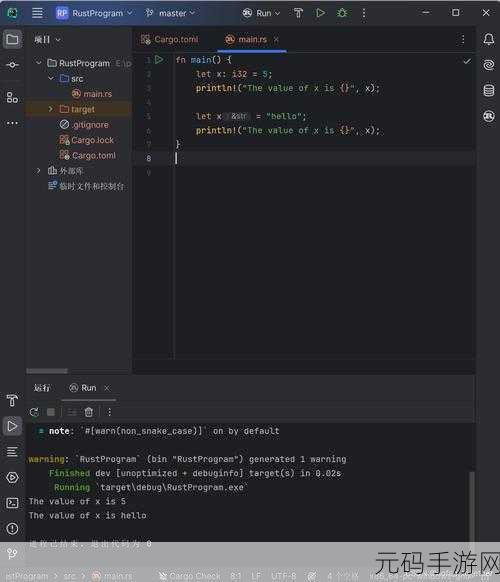Click UTF-8 encoding in status bar
The width and height of the screenshot is (500, 582).
pos(283,576)
